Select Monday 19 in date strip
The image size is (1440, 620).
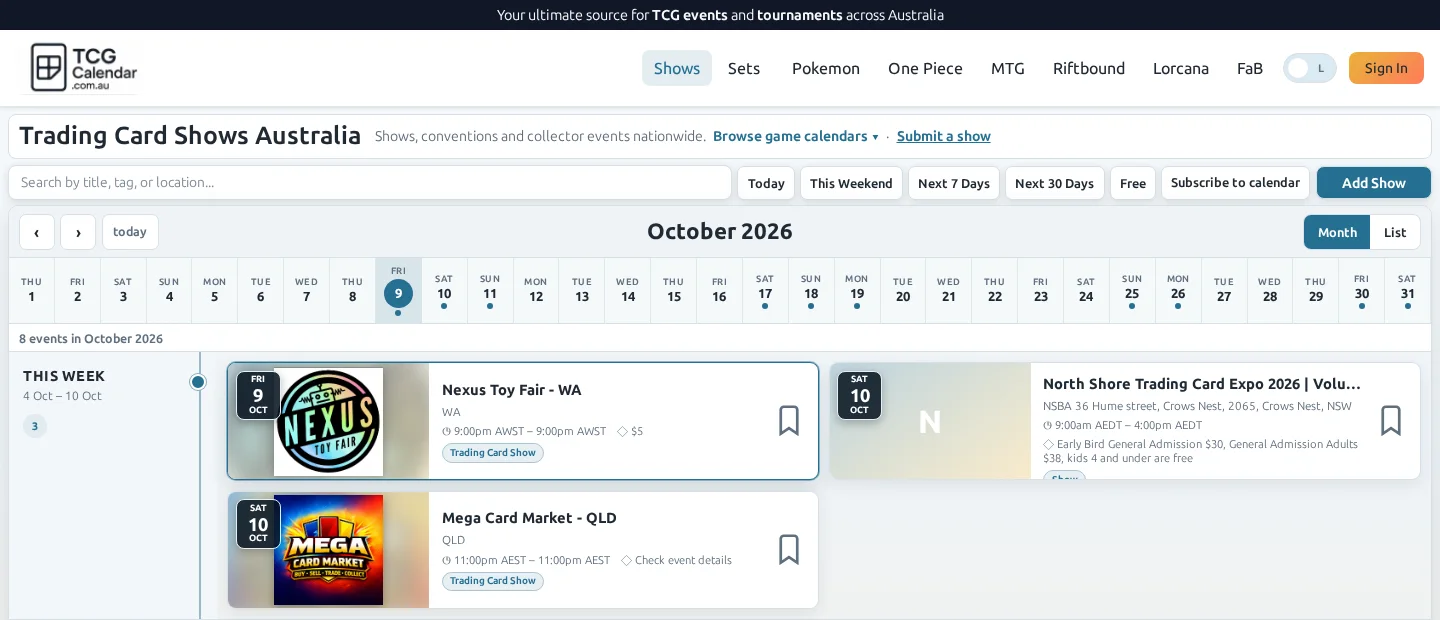point(857,290)
